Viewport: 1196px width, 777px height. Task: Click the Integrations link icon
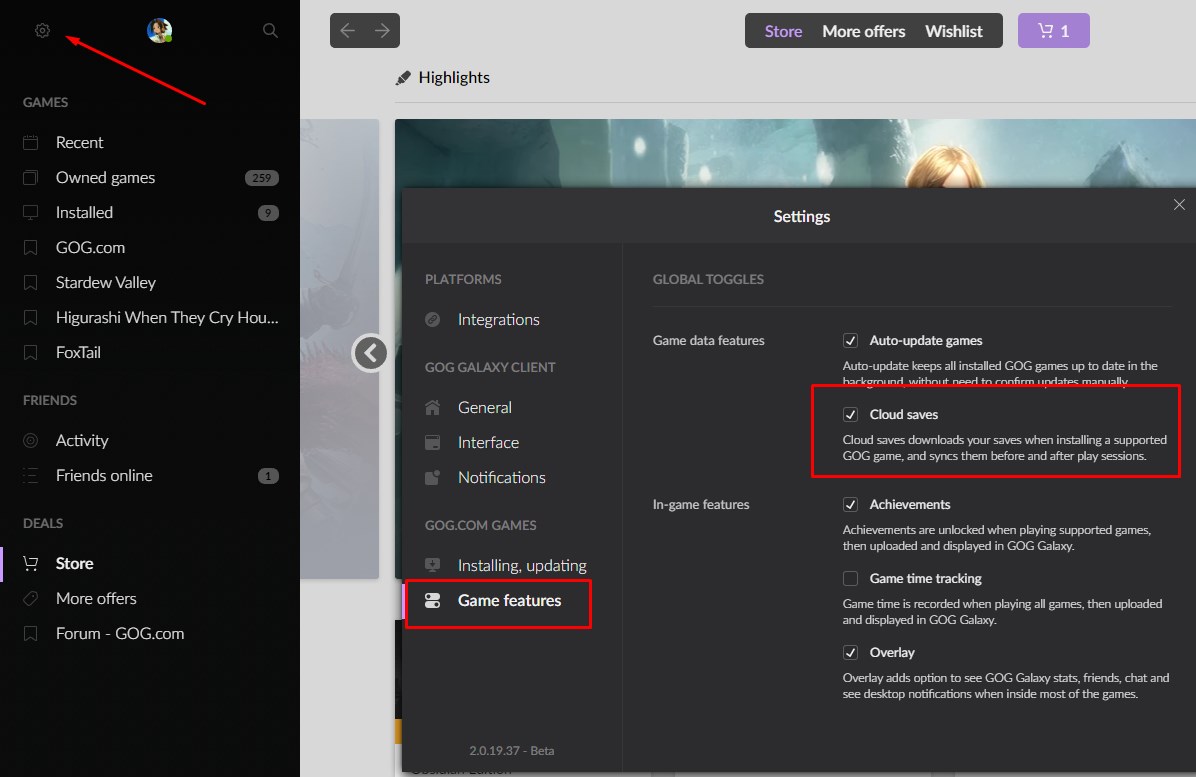click(x=432, y=319)
